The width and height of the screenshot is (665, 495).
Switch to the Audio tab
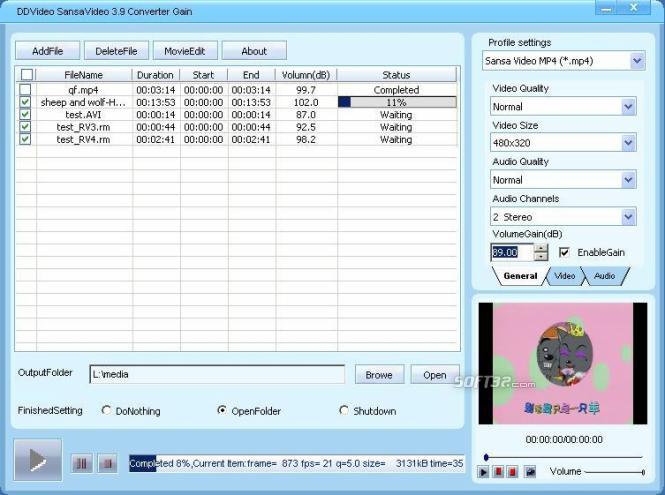tap(604, 276)
